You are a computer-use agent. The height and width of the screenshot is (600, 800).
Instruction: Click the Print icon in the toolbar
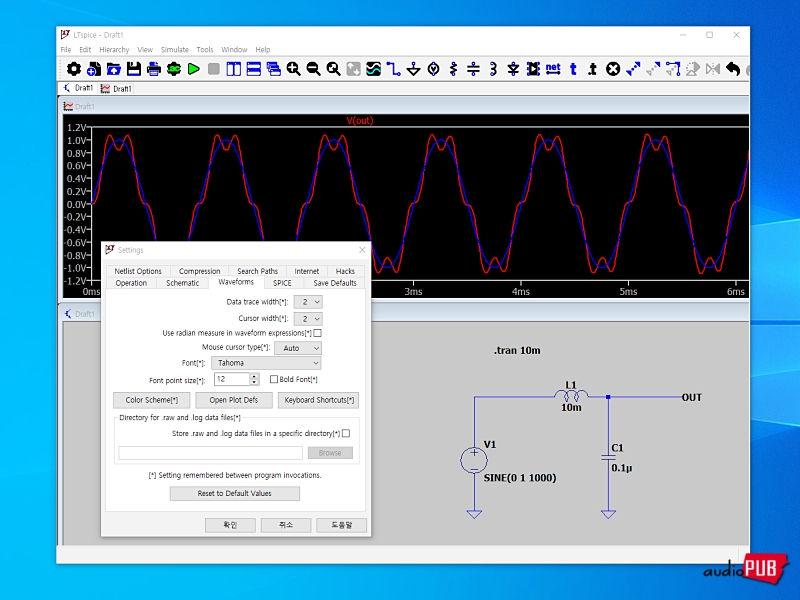tap(153, 69)
